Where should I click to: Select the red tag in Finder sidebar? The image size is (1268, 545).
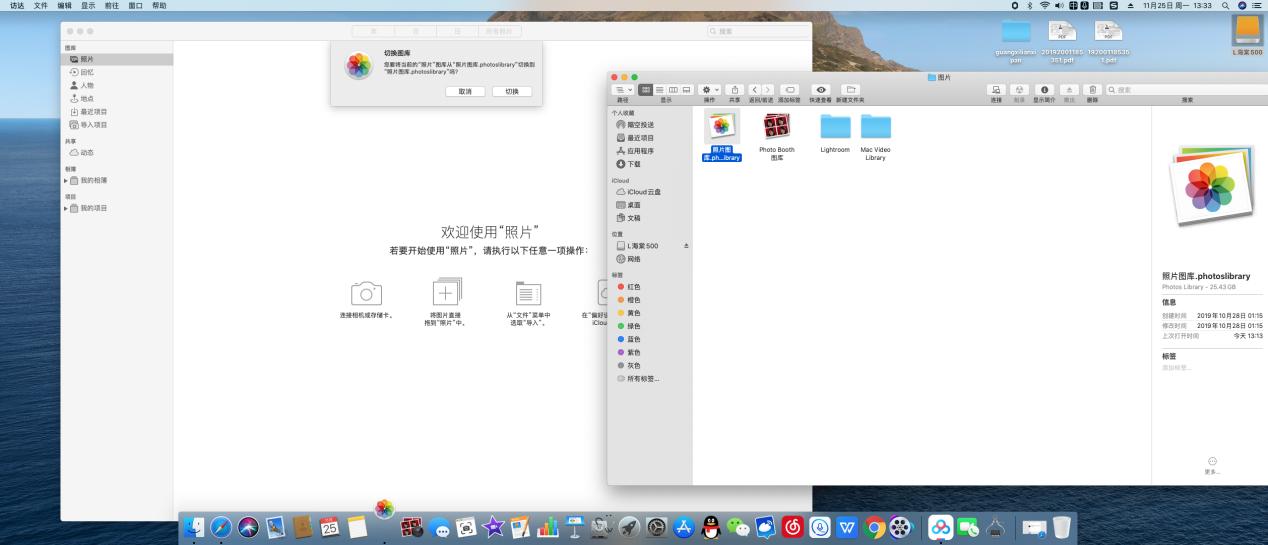coord(633,287)
